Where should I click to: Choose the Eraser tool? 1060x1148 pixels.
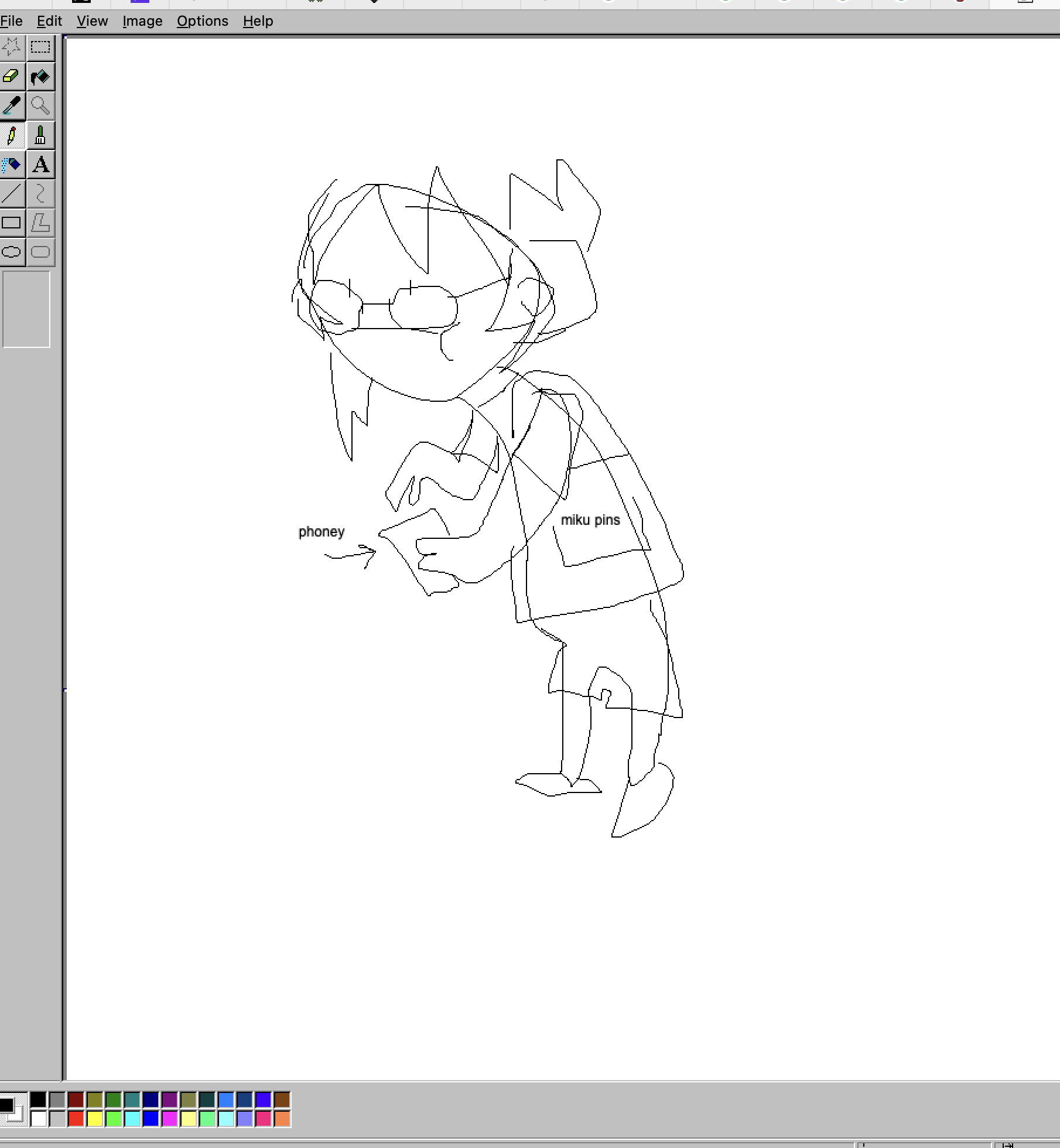click(12, 77)
